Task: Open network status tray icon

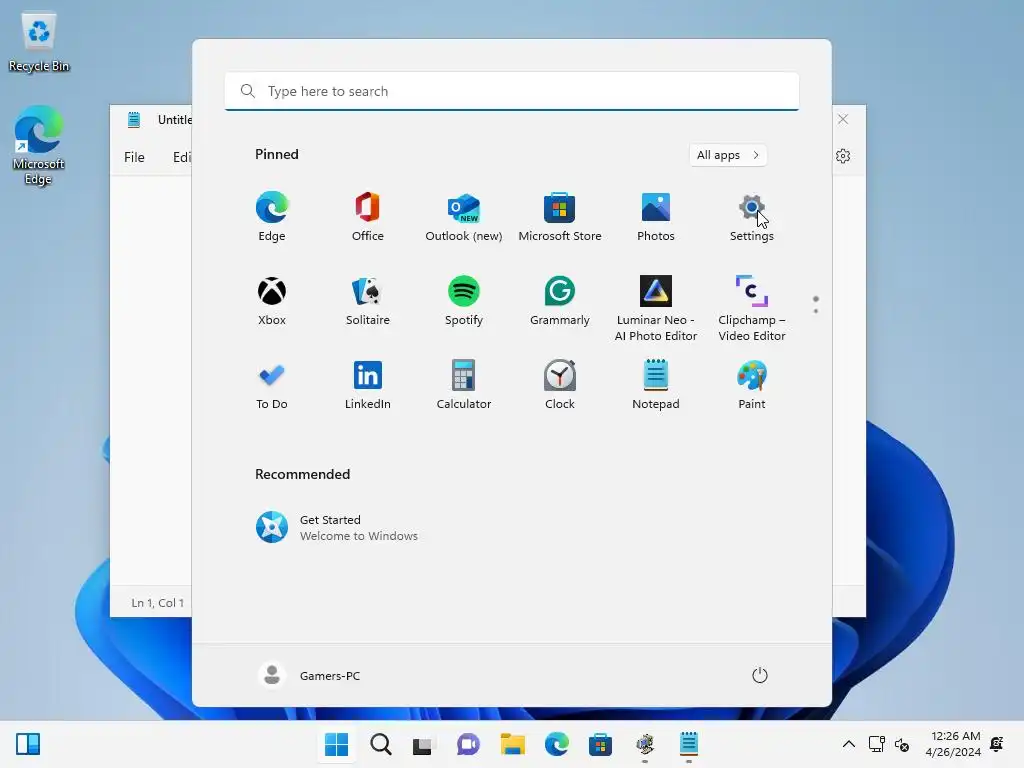Action: 876,744
